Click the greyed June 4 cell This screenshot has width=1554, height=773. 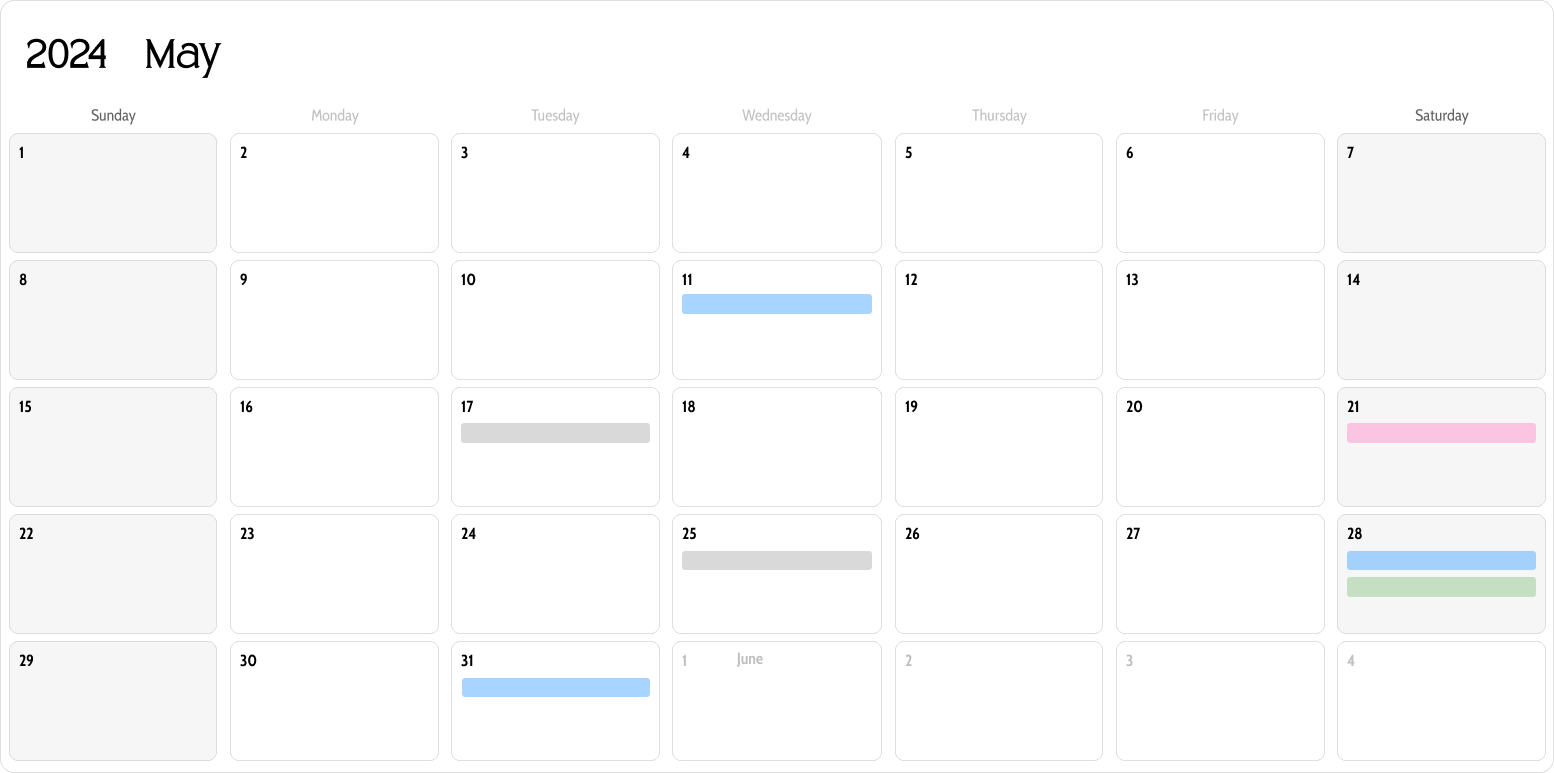1441,701
